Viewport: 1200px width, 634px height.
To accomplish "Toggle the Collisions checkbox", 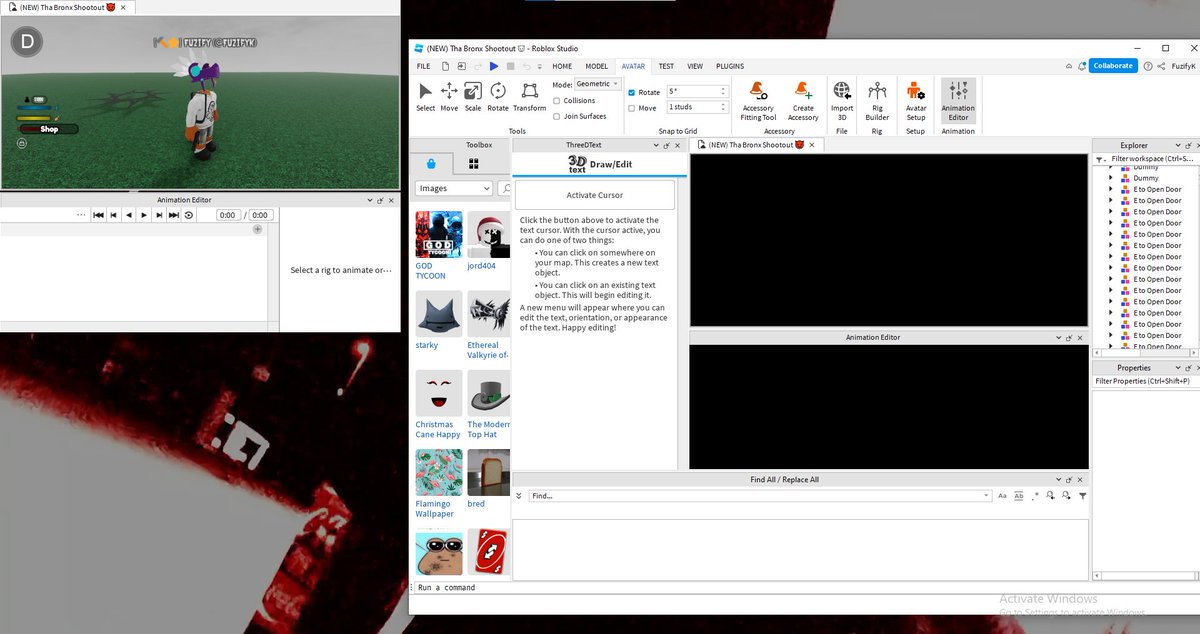I will (556, 101).
